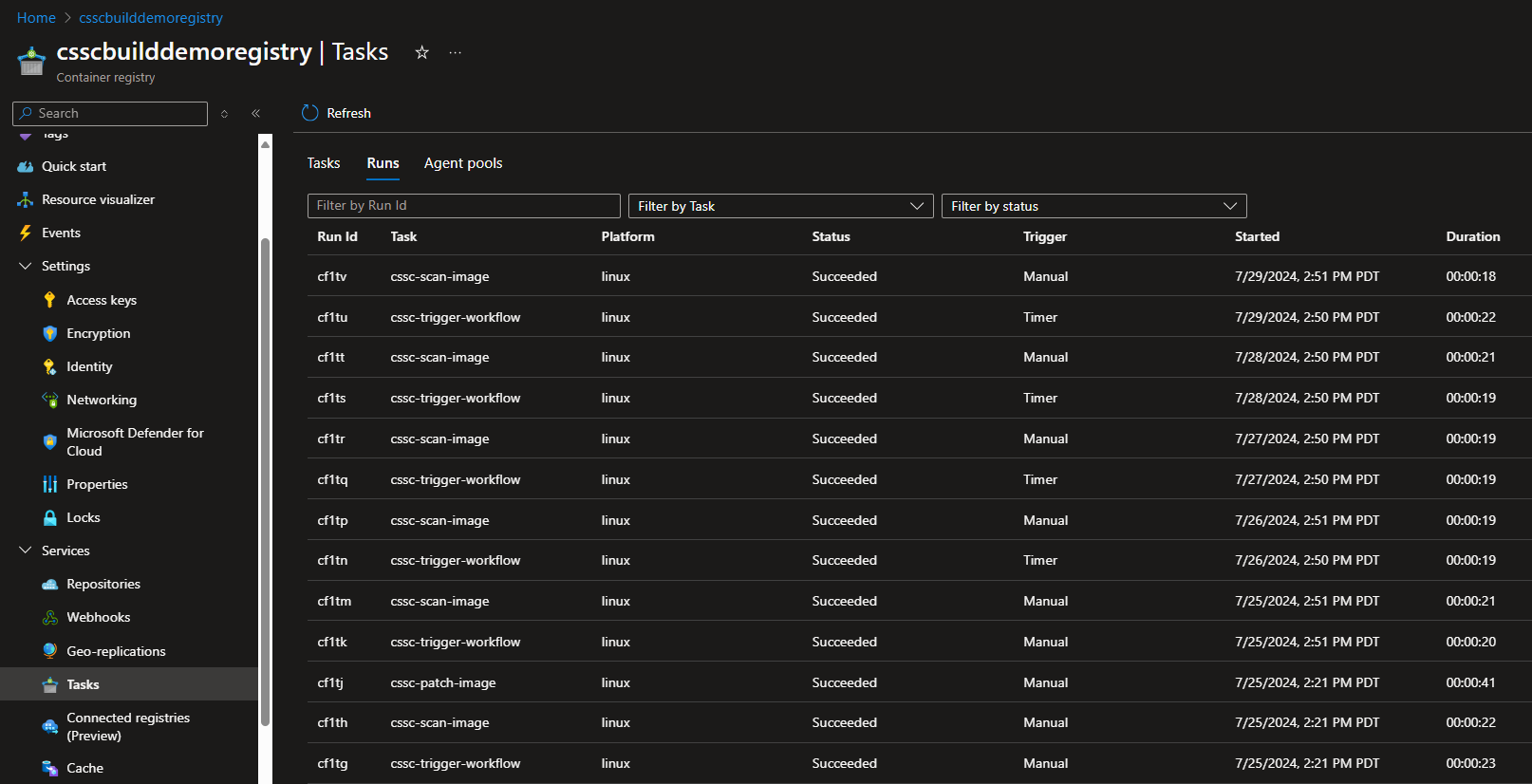Collapse the sidebar using double-chevron icon
Image resolution: width=1532 pixels, height=784 pixels.
pos(255,113)
